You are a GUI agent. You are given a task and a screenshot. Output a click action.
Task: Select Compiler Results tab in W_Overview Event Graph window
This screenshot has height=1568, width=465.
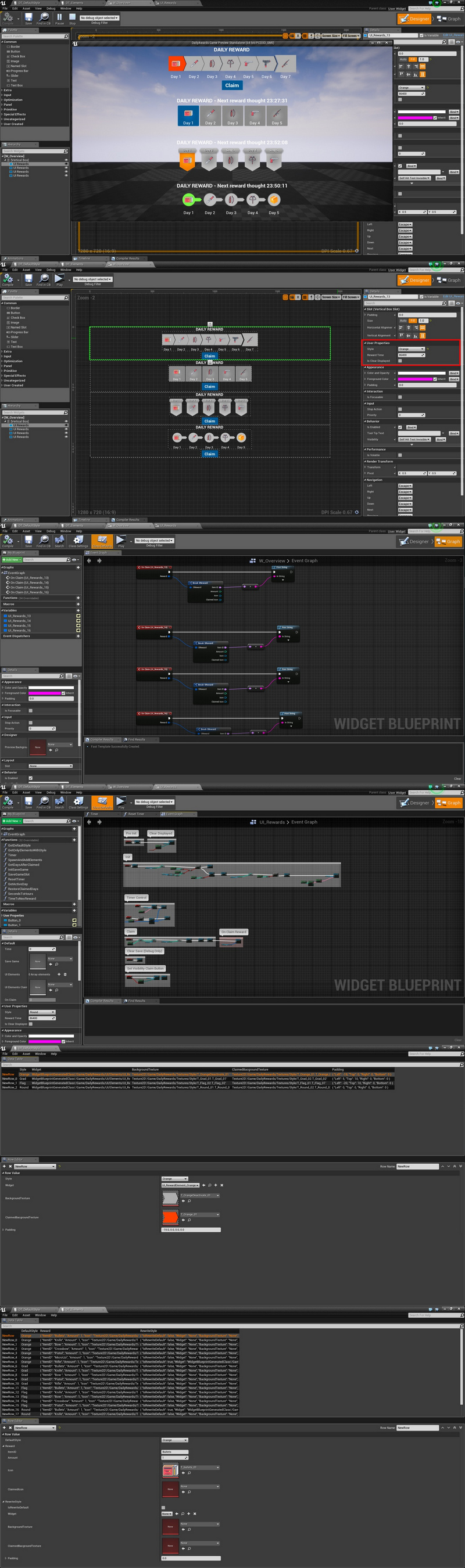102,739
